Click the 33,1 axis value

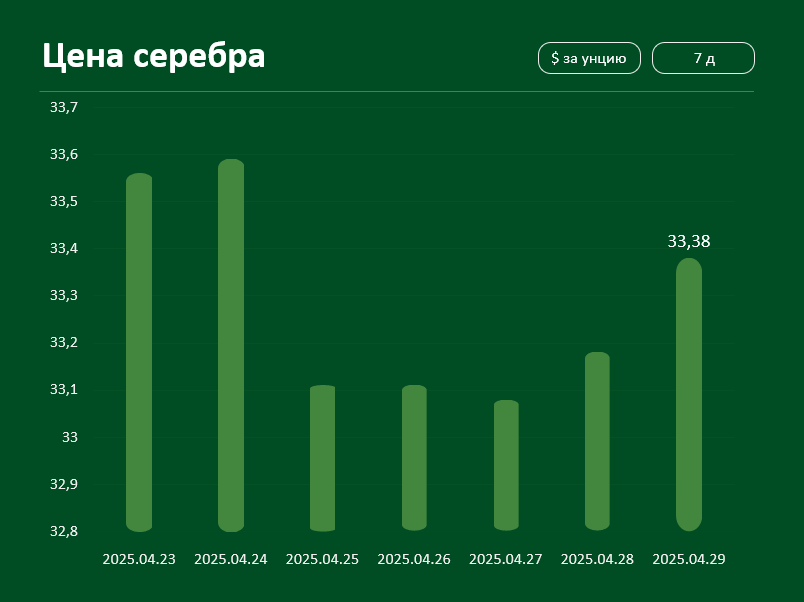coord(64,390)
